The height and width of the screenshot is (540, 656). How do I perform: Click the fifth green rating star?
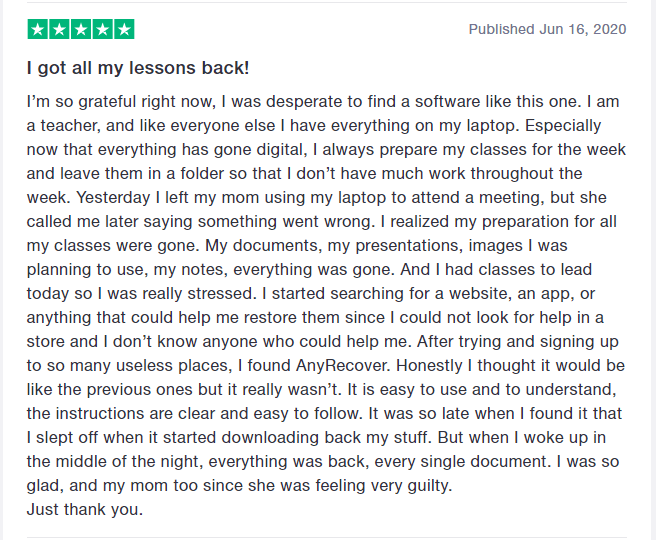(124, 29)
